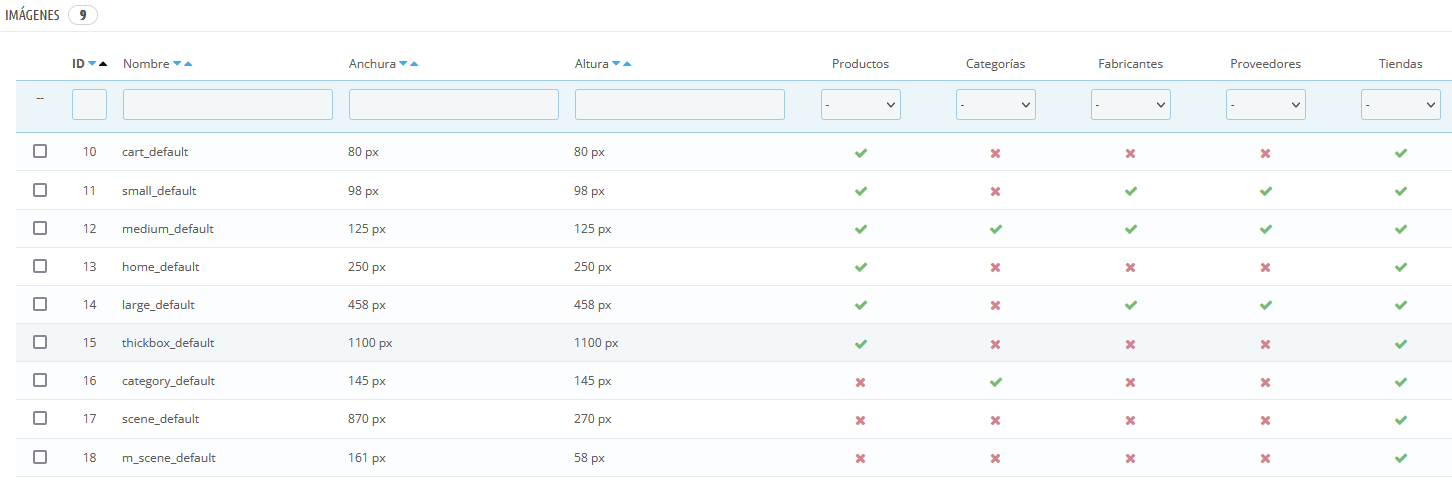Screen dimensions: 1452x492
Task: Click the Categorías column header
Action: 995,64
